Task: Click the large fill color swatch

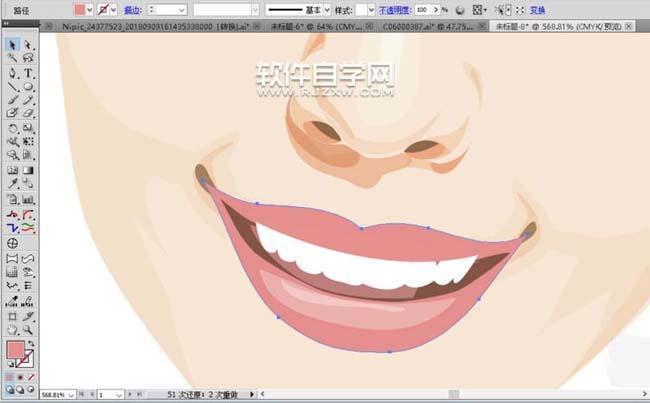Action: pos(15,350)
